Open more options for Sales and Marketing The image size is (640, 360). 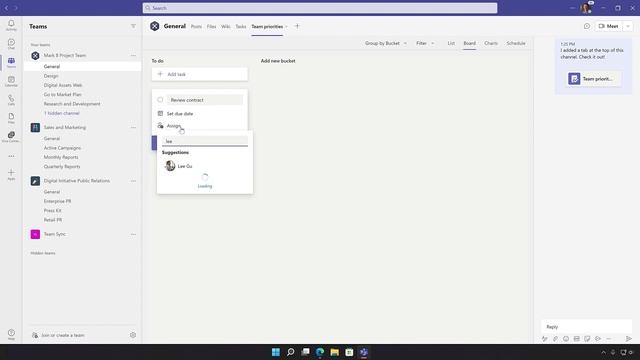pyautogui.click(x=133, y=127)
